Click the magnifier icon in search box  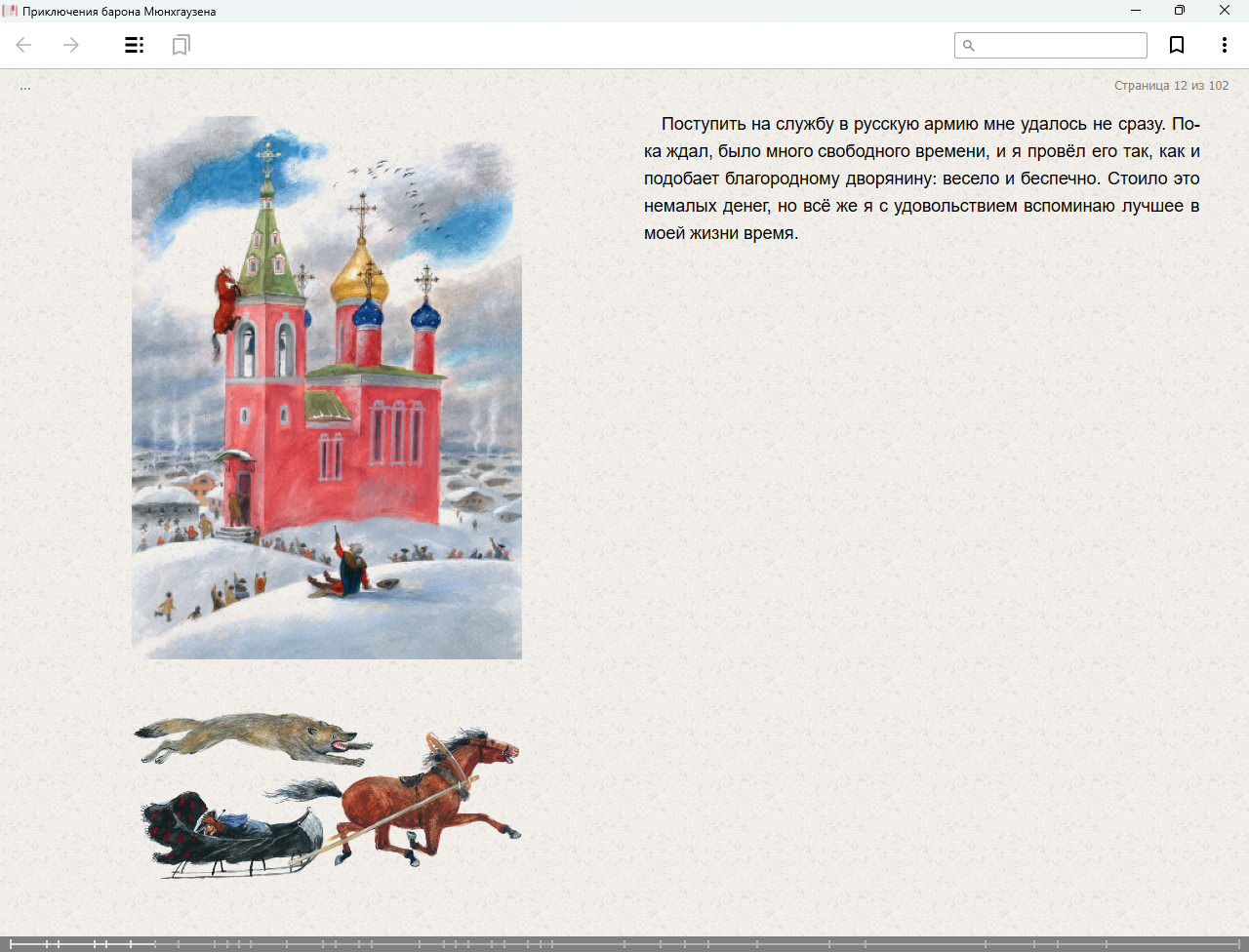(969, 46)
